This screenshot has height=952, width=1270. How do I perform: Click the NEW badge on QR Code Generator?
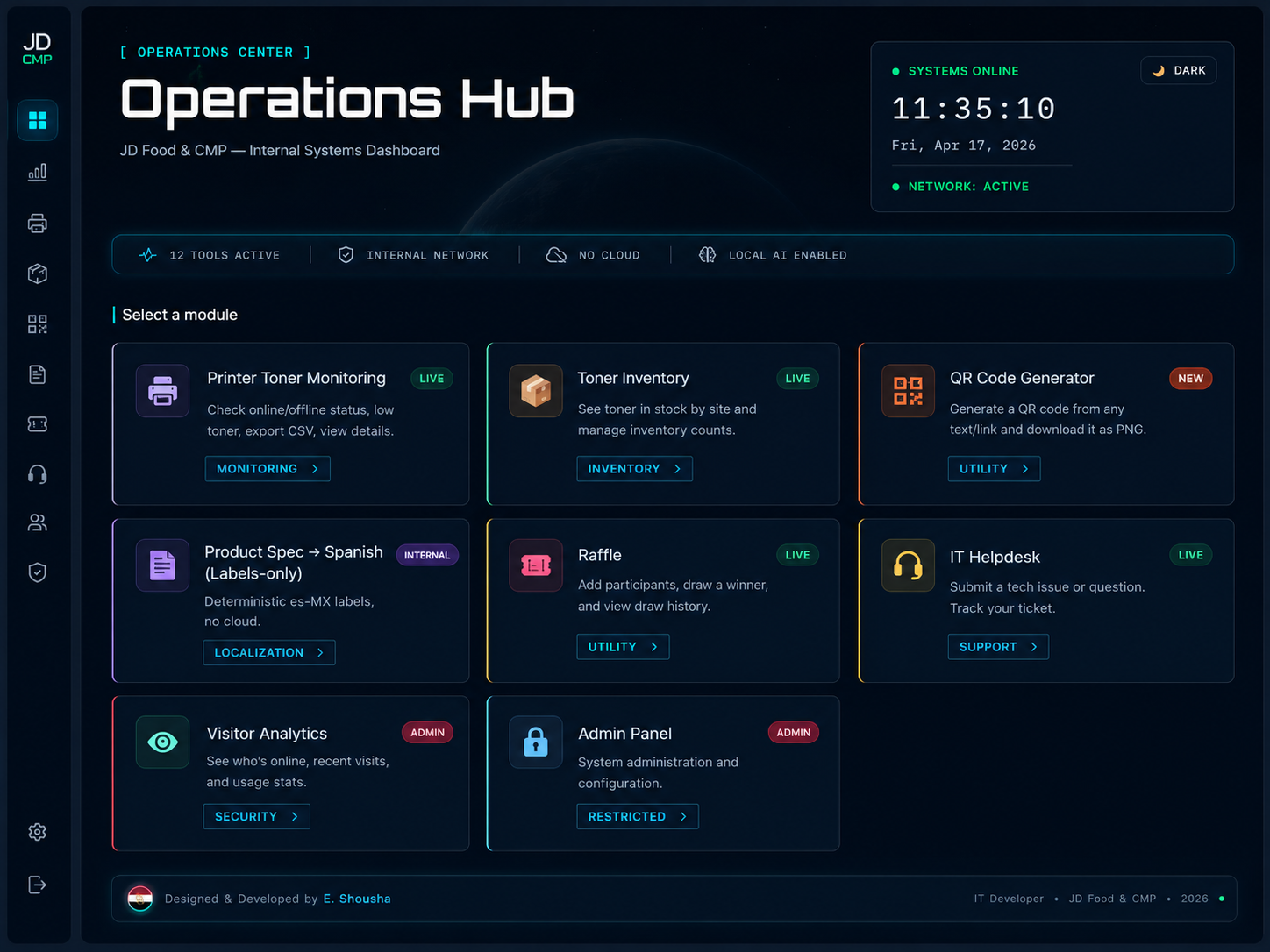[1190, 379]
